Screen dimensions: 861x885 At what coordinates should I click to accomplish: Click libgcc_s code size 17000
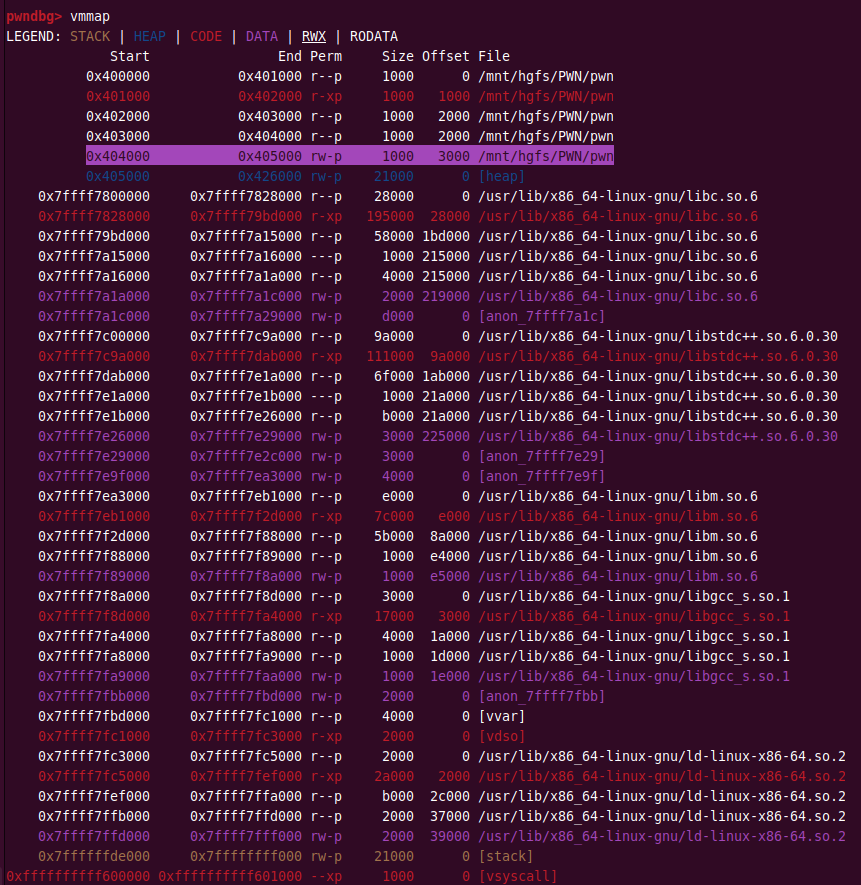(x=394, y=616)
